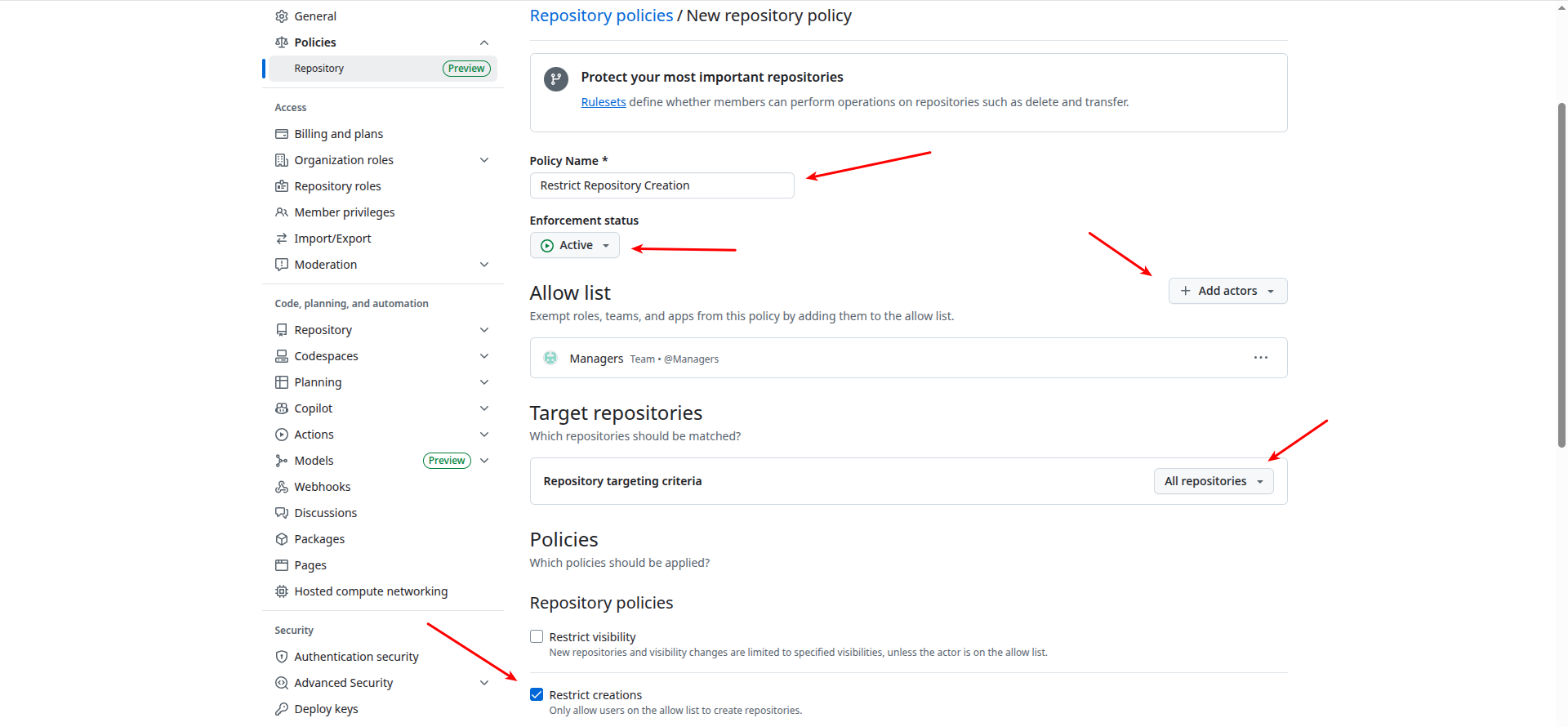Viewport: 1568px width, 727px height.
Task: Click the Policy Name text field
Action: click(661, 185)
